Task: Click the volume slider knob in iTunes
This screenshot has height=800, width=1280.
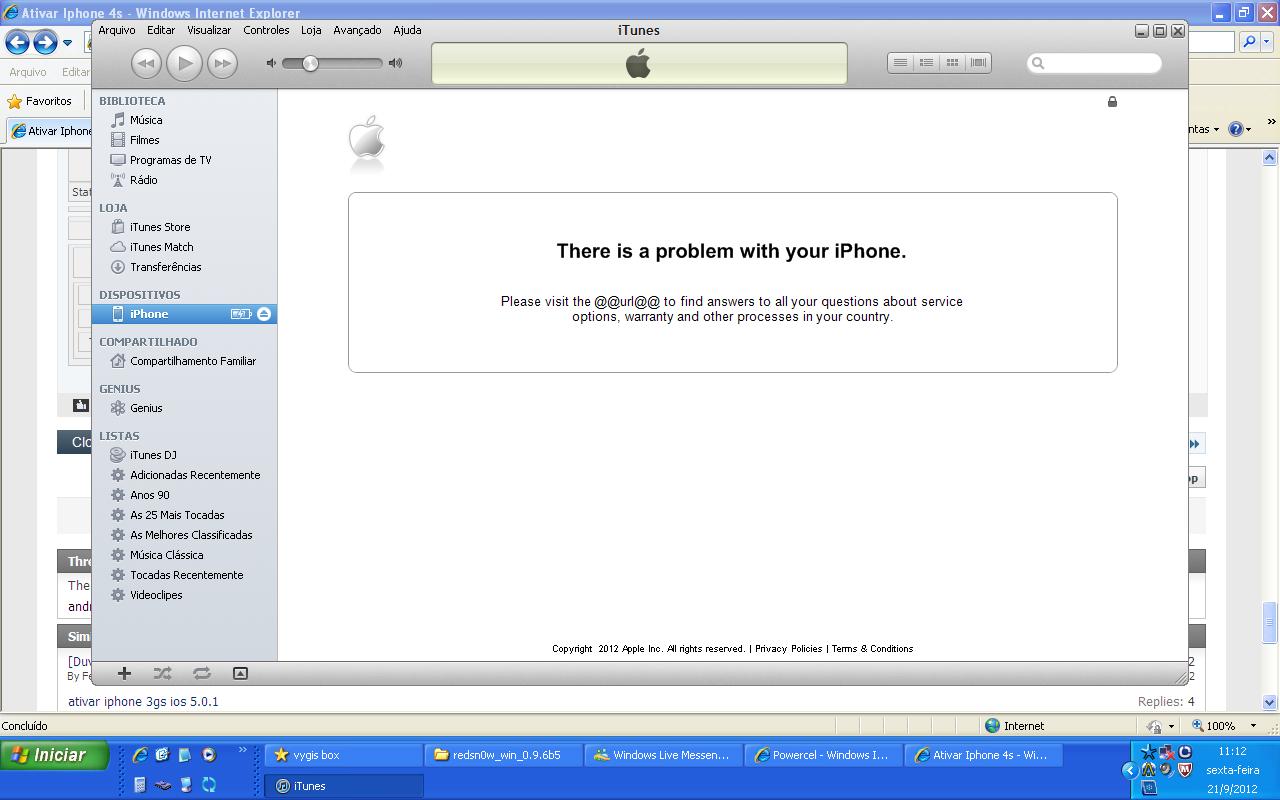Action: click(310, 63)
